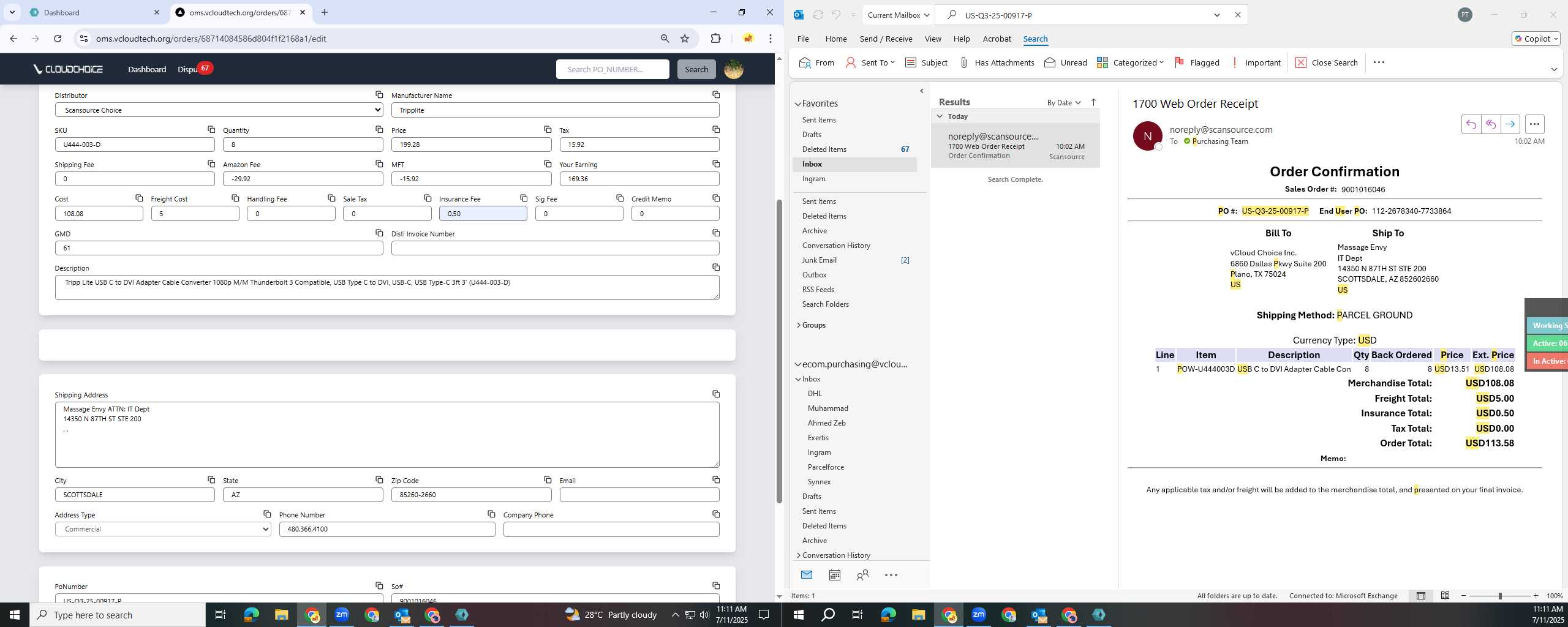Copy the Amazon Fee value
Viewport: 1568px width, 627px height.
(379, 163)
